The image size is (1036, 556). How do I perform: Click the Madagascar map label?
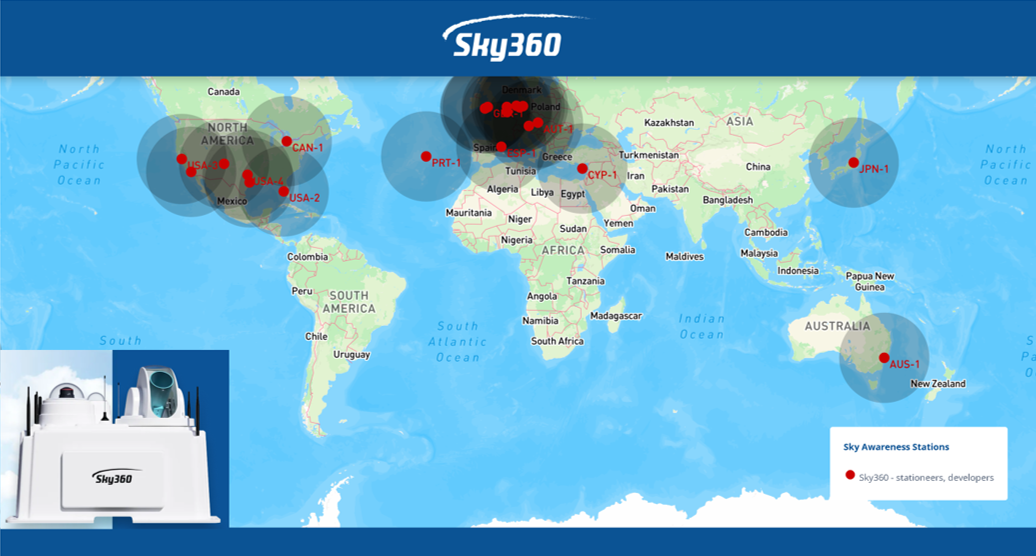[x=616, y=316]
